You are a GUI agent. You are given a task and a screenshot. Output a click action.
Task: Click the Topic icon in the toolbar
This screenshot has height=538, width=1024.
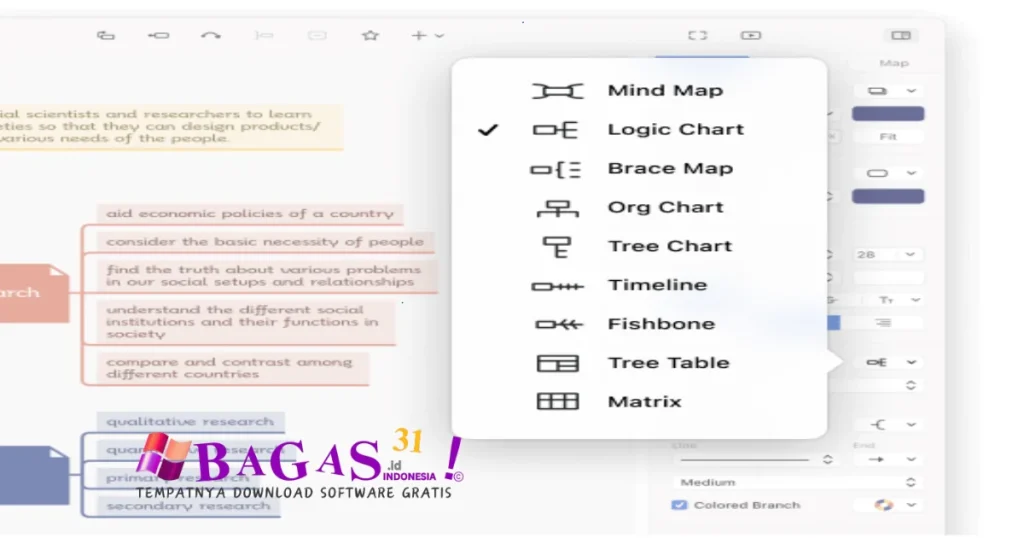[x=106, y=35]
